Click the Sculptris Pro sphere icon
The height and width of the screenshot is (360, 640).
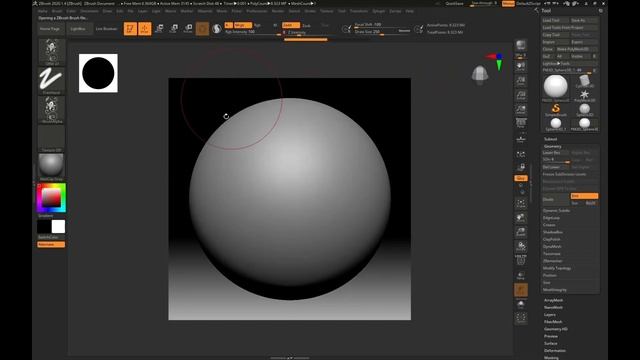pos(217,29)
